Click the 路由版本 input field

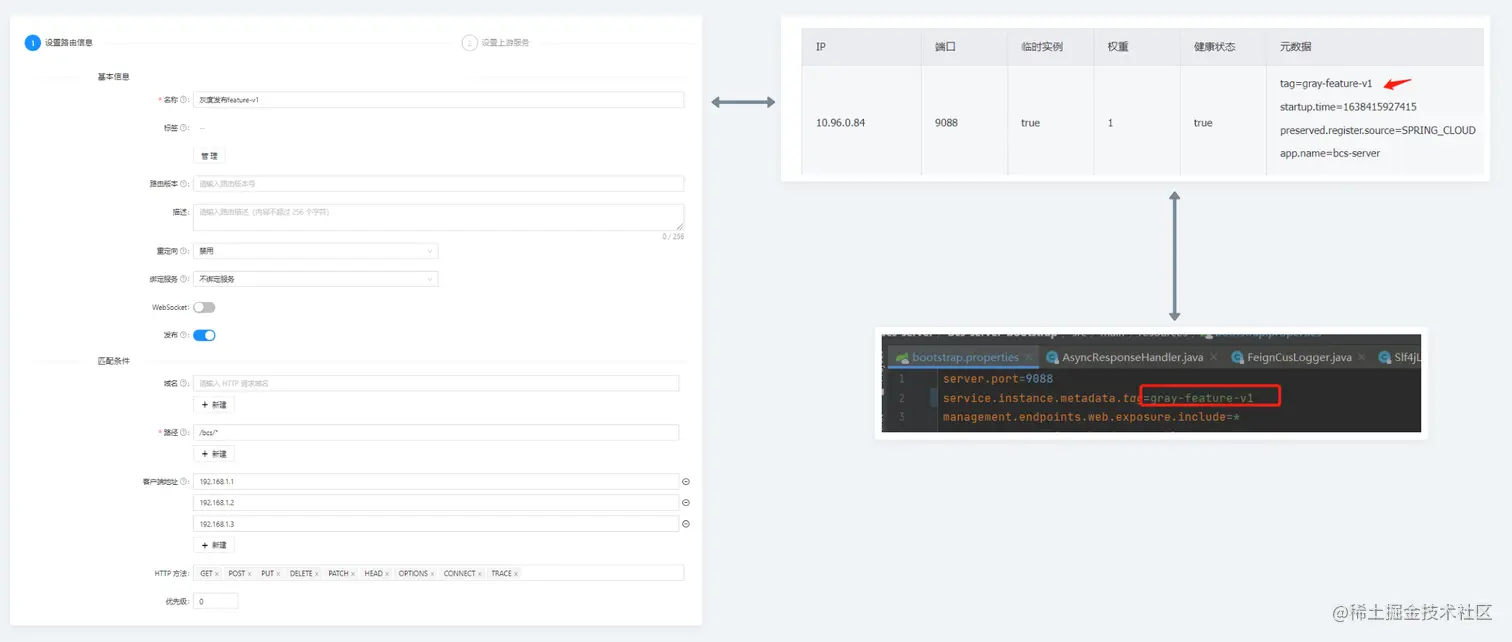[438, 184]
